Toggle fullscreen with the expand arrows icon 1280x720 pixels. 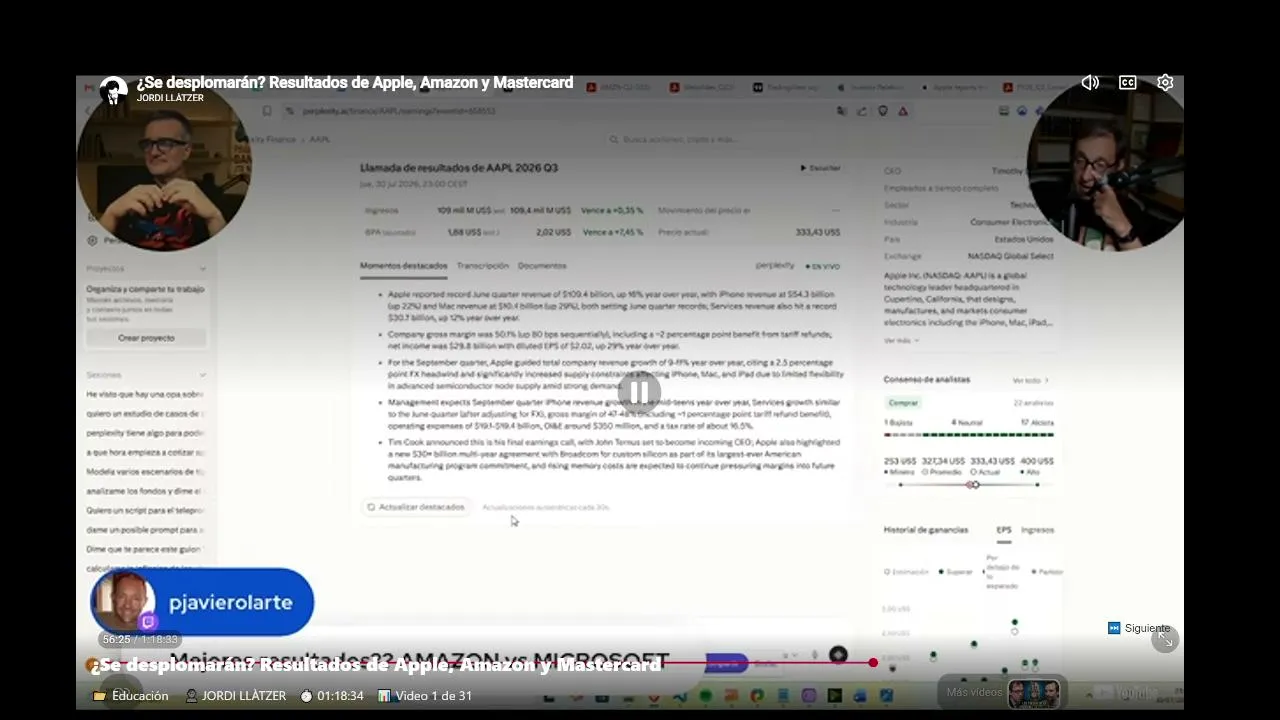click(1165, 640)
